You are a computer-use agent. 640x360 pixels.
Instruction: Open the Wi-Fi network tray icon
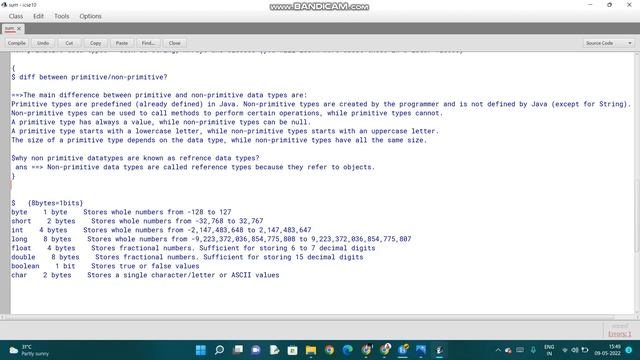click(565, 350)
